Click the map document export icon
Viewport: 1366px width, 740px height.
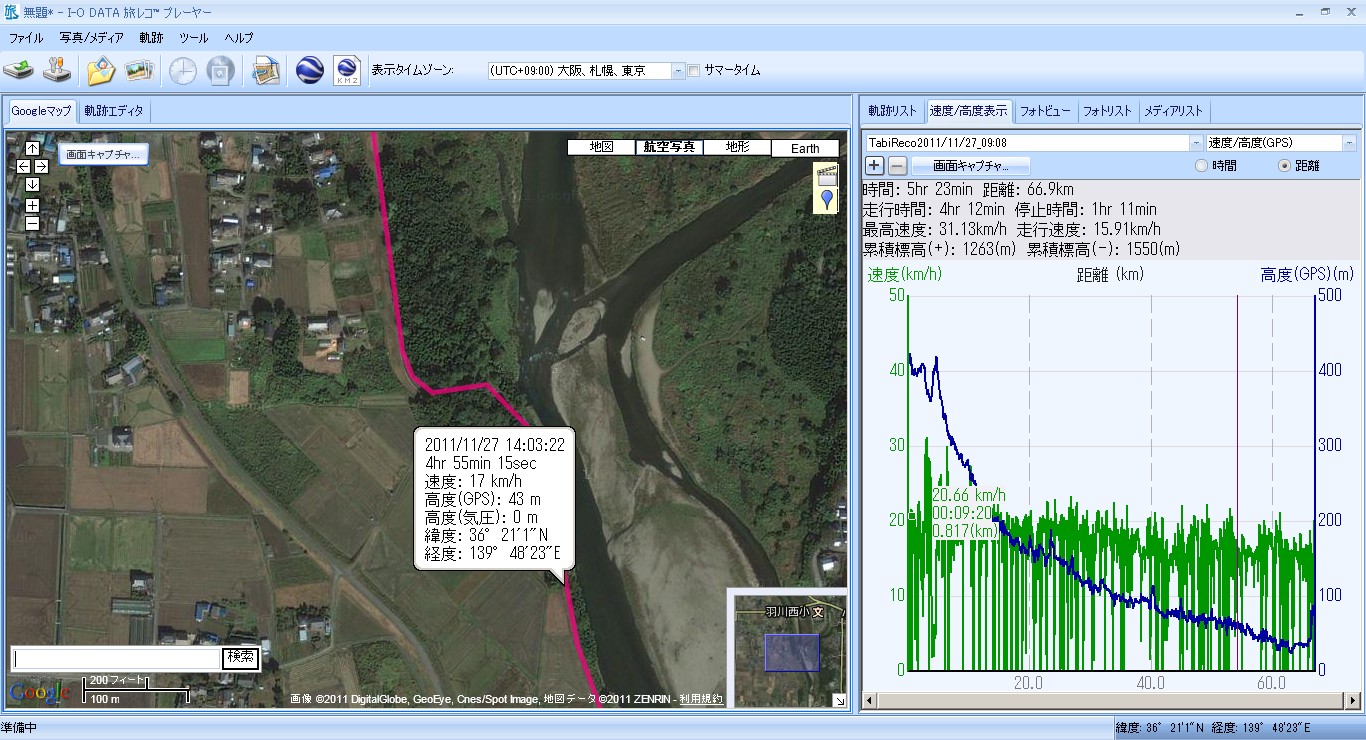click(x=265, y=71)
